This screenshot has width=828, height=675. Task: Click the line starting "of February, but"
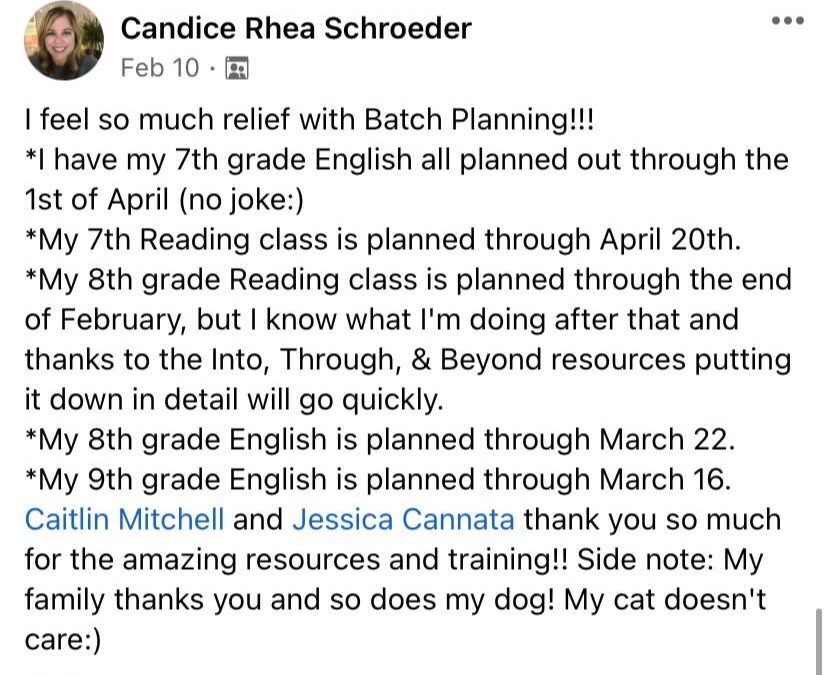click(381, 319)
